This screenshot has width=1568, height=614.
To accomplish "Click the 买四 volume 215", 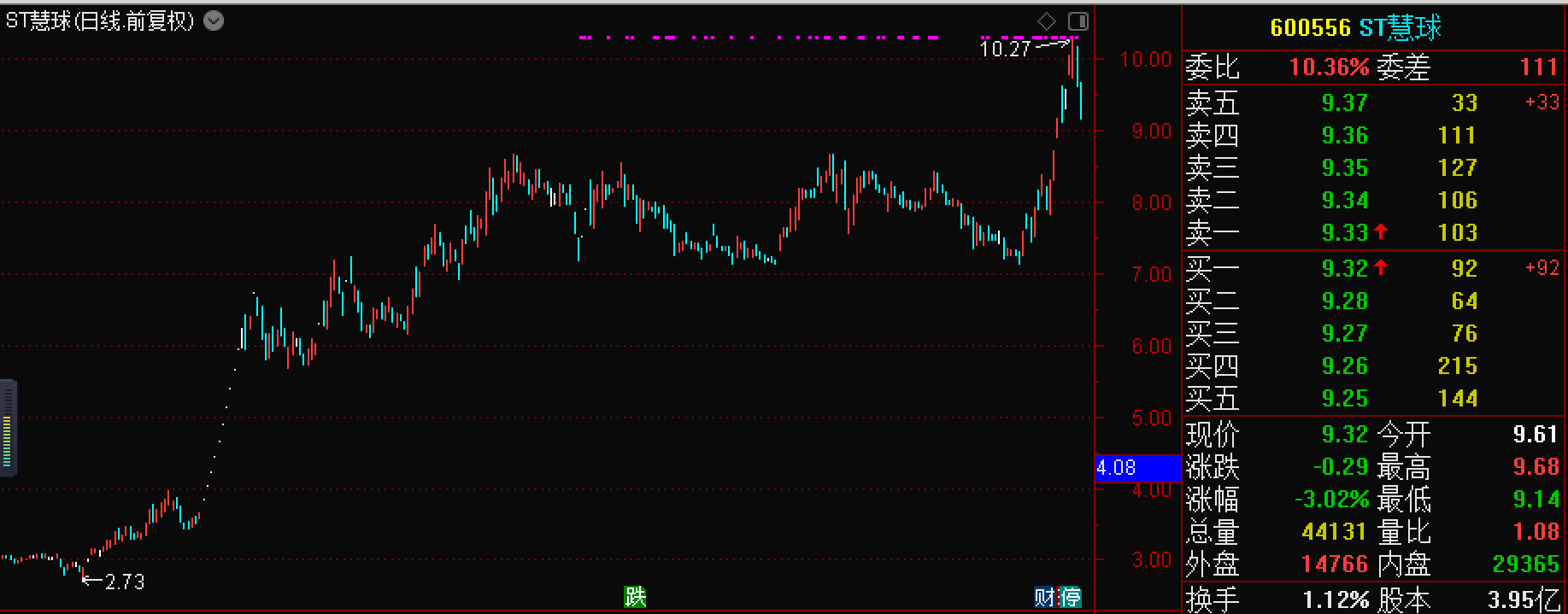I will pos(1457,365).
